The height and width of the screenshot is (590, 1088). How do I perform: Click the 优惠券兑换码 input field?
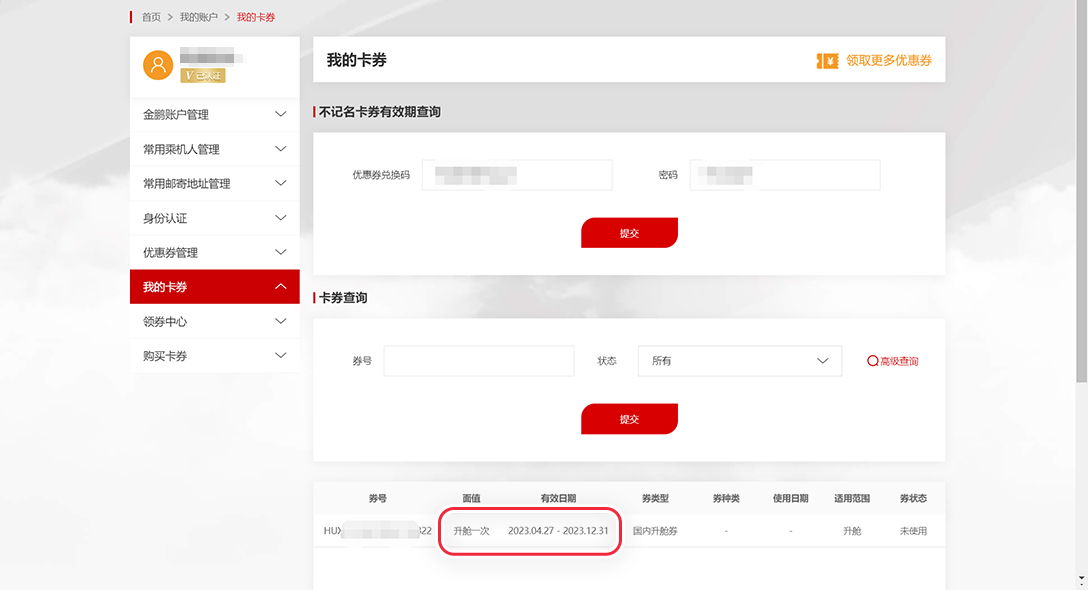(516, 175)
